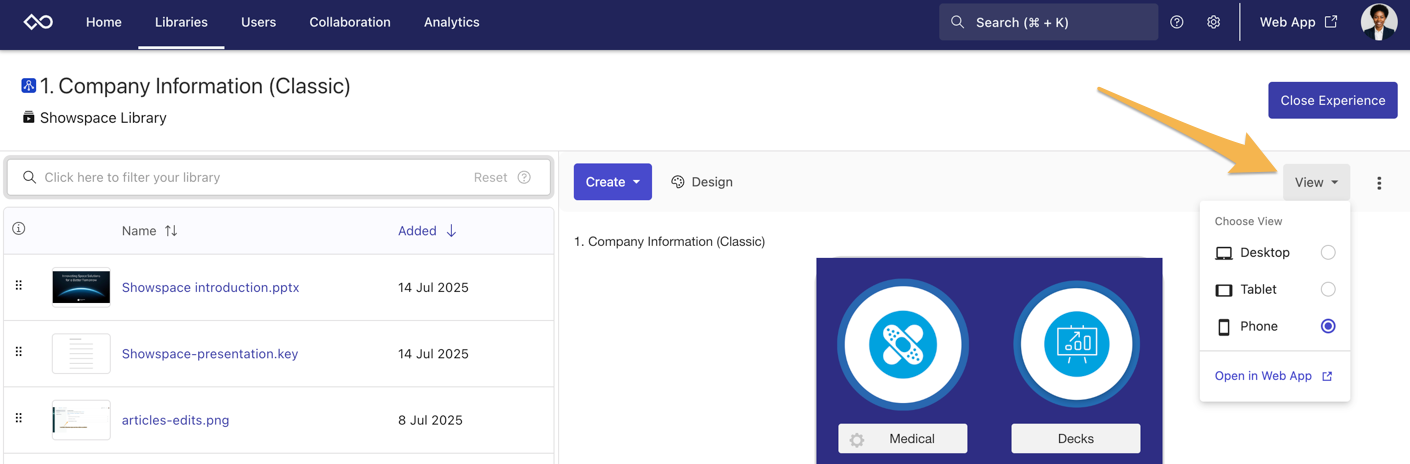Click the user profile avatar
Image resolution: width=1410 pixels, height=464 pixels.
click(1379, 22)
